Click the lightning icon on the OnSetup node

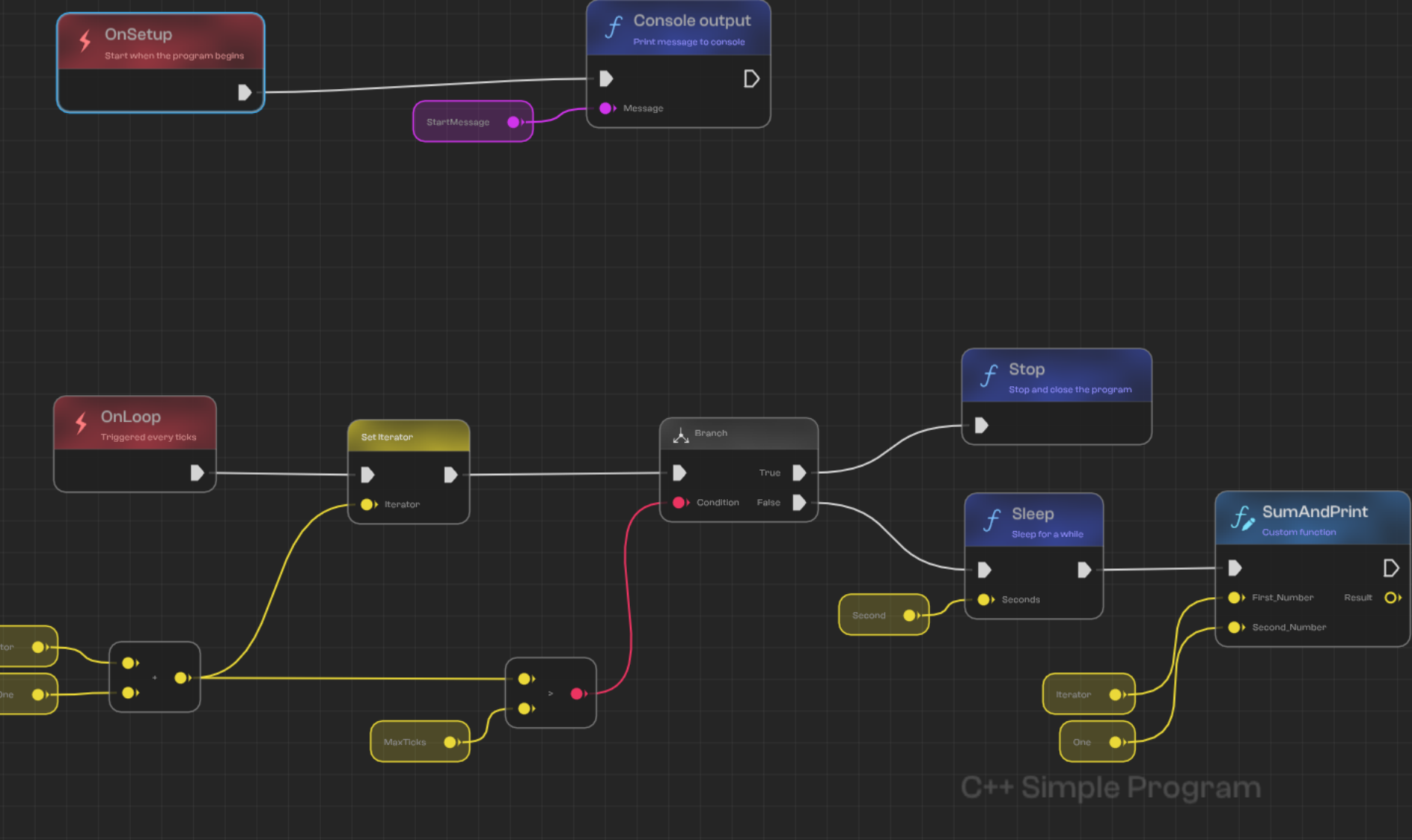[85, 40]
